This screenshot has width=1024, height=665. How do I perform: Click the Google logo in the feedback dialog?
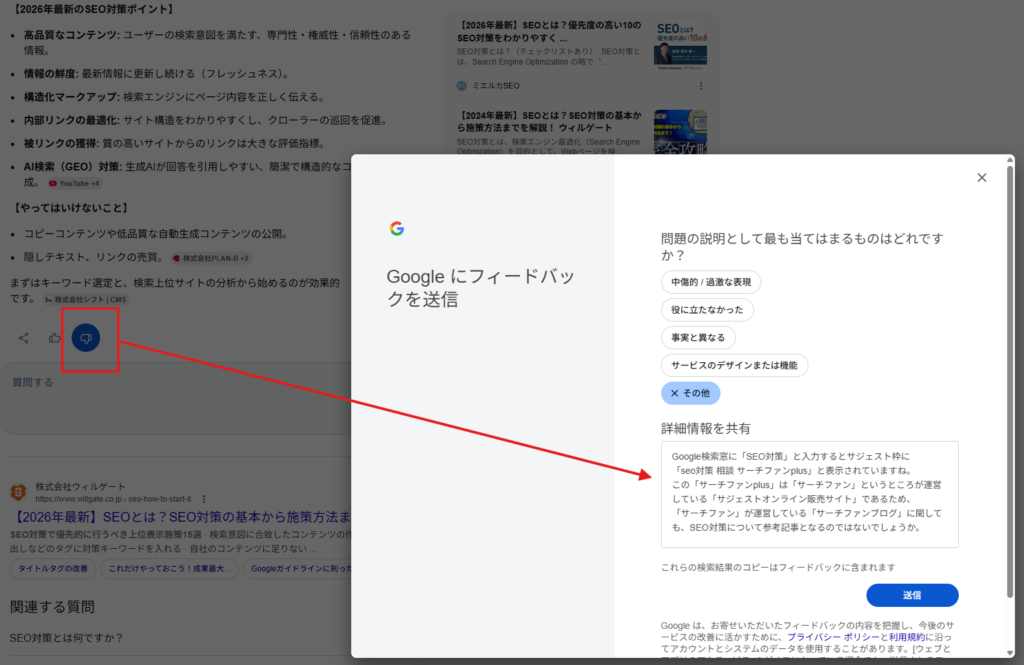point(397,227)
